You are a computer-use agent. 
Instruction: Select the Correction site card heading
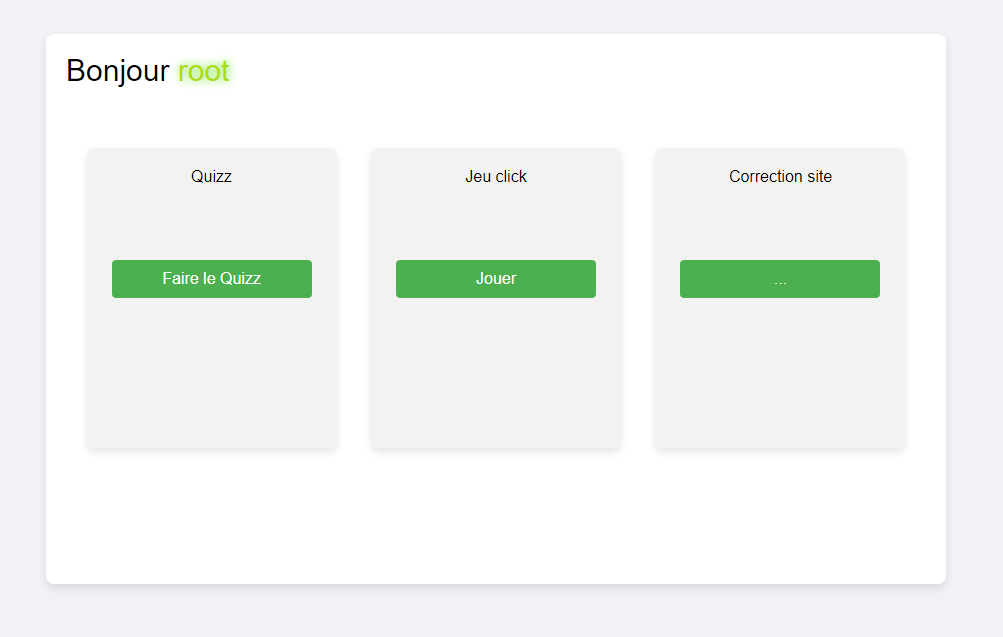click(x=780, y=177)
